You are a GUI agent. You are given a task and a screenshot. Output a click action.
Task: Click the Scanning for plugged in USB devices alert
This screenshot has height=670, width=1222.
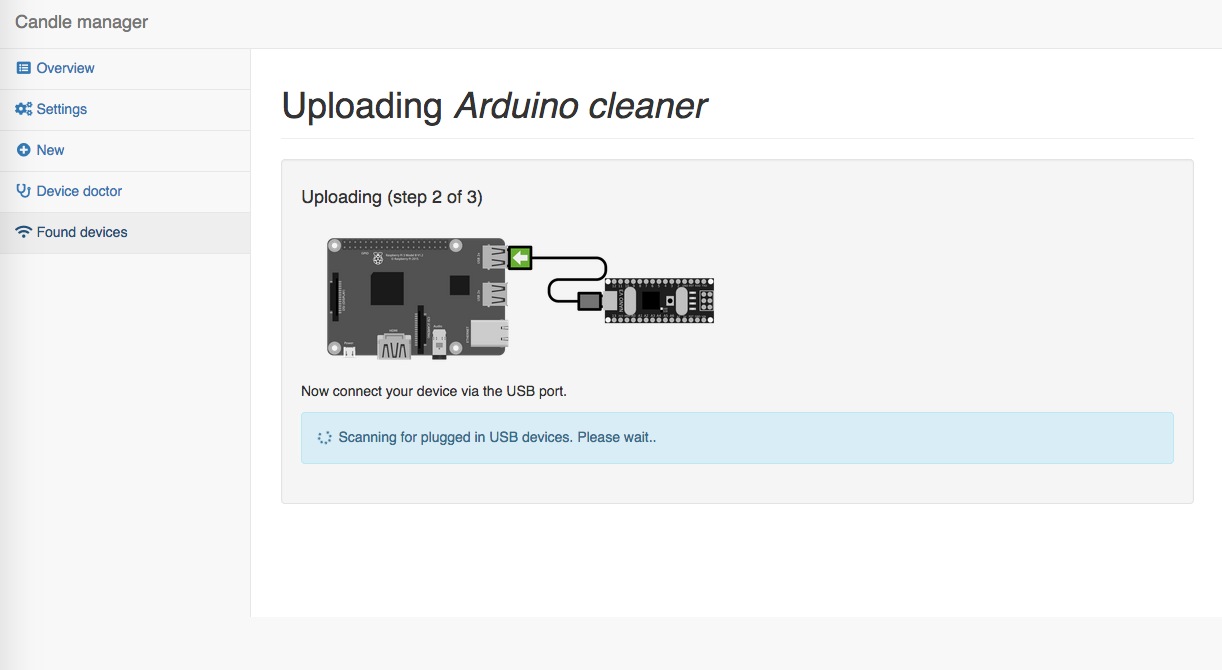[x=737, y=437]
